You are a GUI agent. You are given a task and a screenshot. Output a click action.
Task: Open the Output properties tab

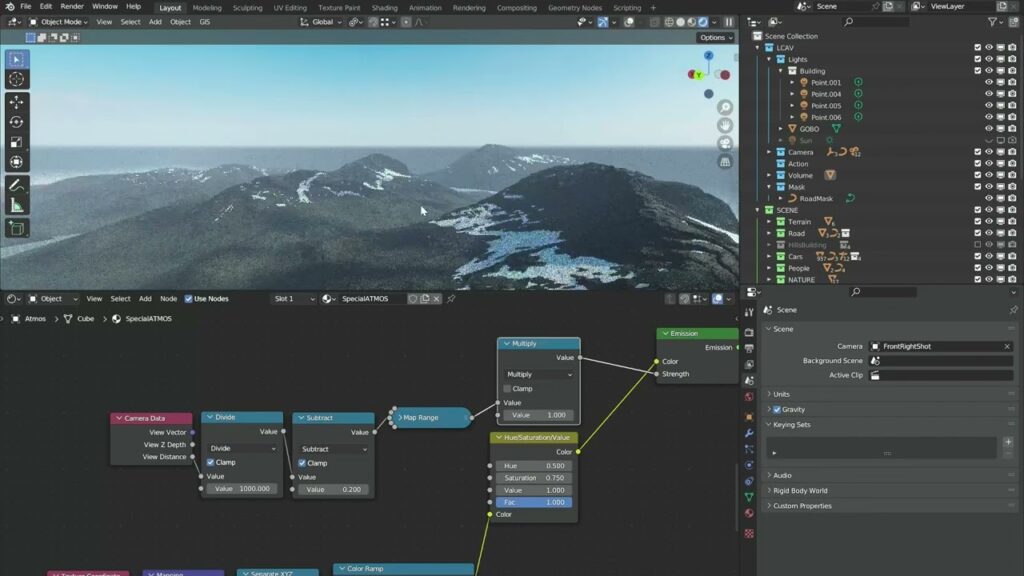click(749, 349)
